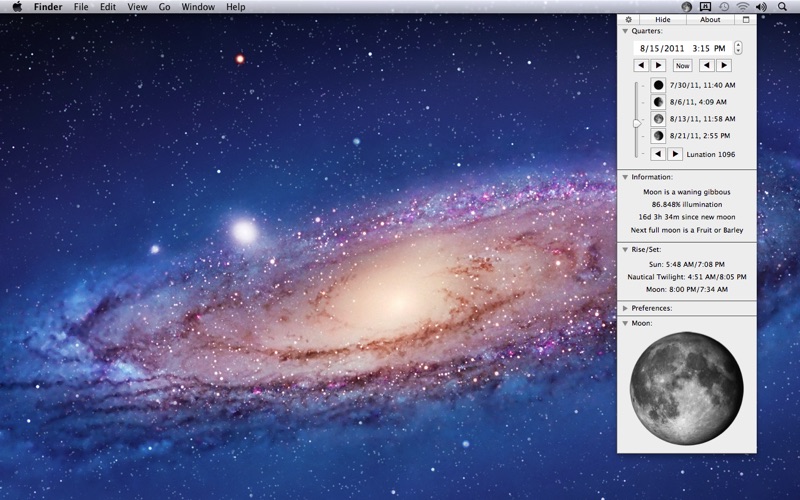Click the forward arrow in the pair after Now
The image size is (800, 500).
[723, 65]
